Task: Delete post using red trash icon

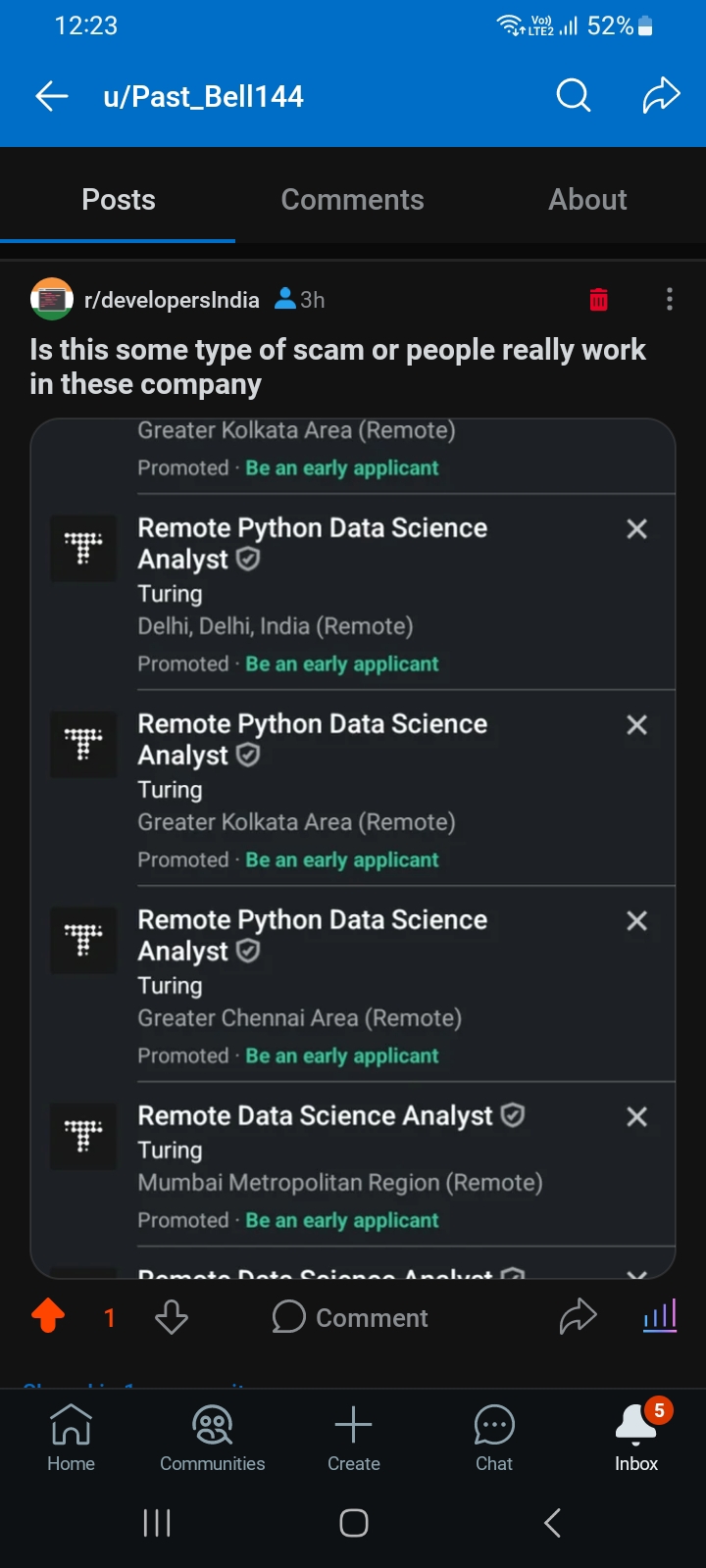Action: click(x=598, y=300)
